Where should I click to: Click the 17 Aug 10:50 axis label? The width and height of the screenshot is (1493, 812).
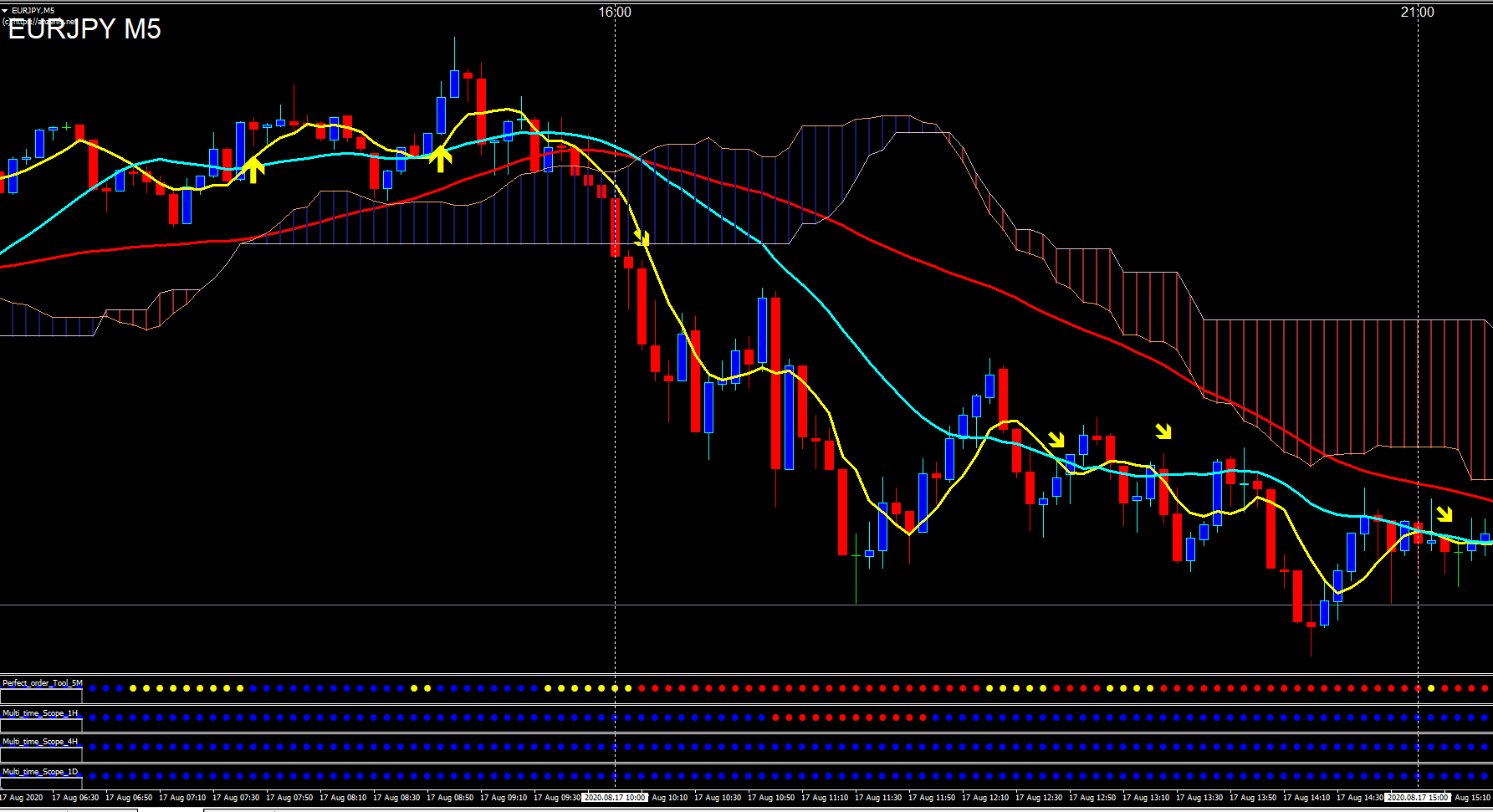point(771,798)
